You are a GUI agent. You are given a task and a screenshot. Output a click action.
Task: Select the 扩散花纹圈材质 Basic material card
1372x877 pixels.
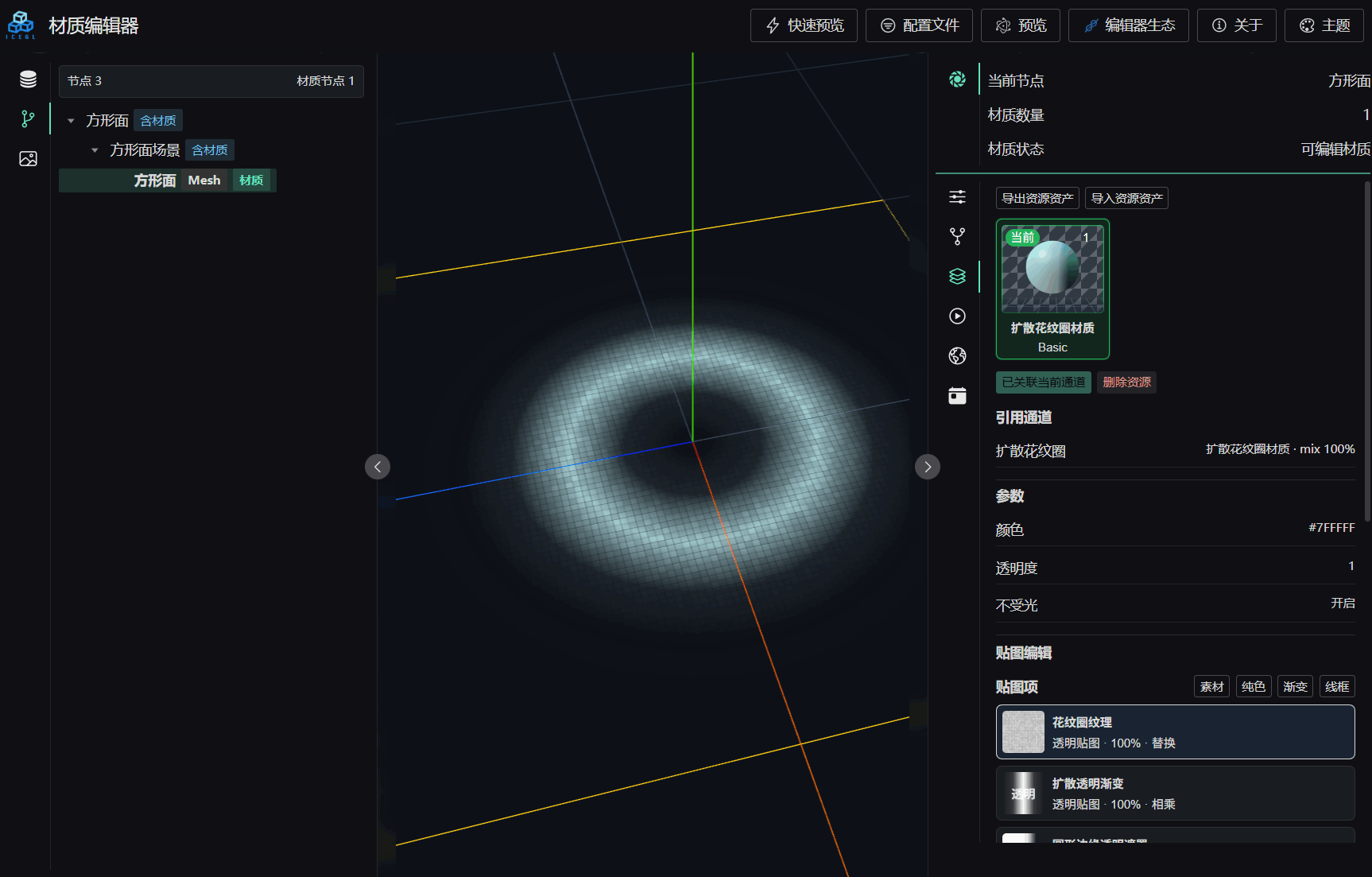coord(1052,289)
